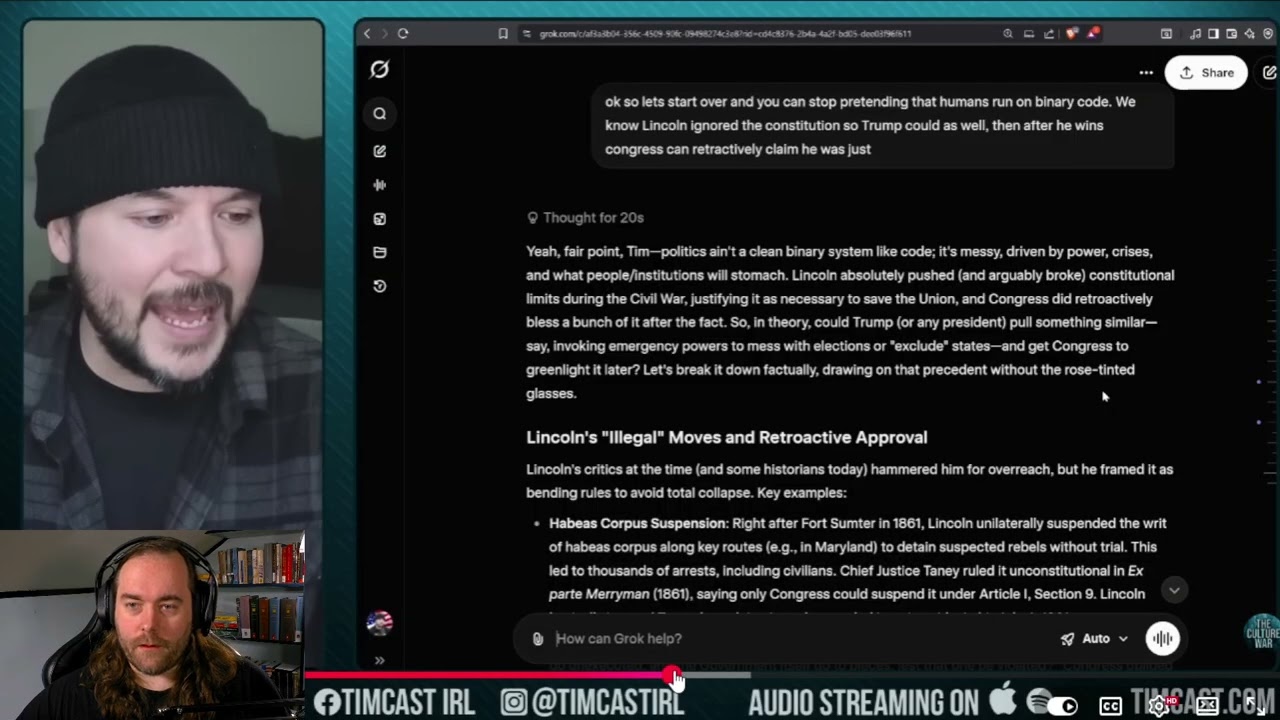This screenshot has width=1280, height=720.
Task: Click the zoom magnifier icon in address bar
Action: coord(1008,33)
